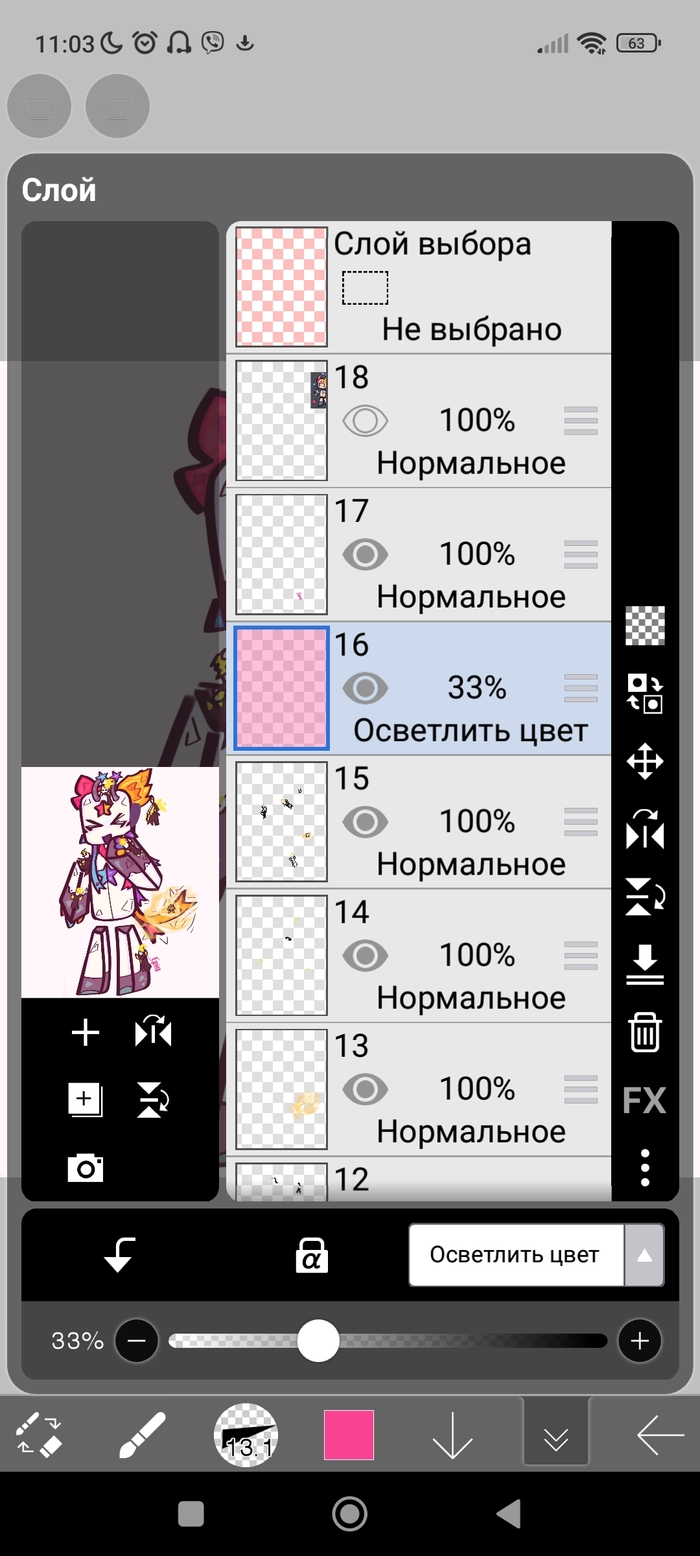
Task: Add a layer from the camera icon
Action: click(85, 1167)
